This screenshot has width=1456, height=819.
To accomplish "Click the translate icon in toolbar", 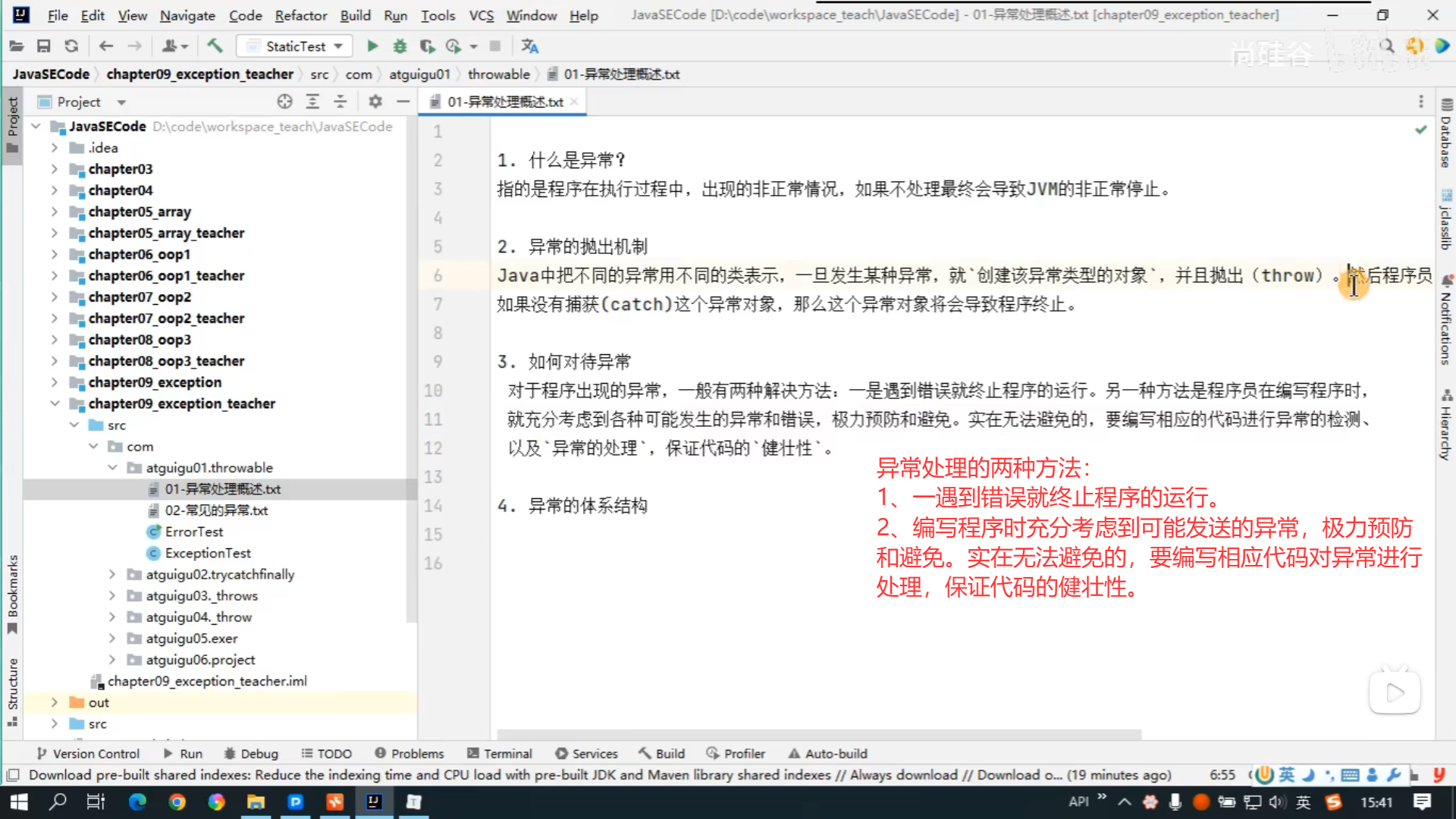I will click(529, 46).
